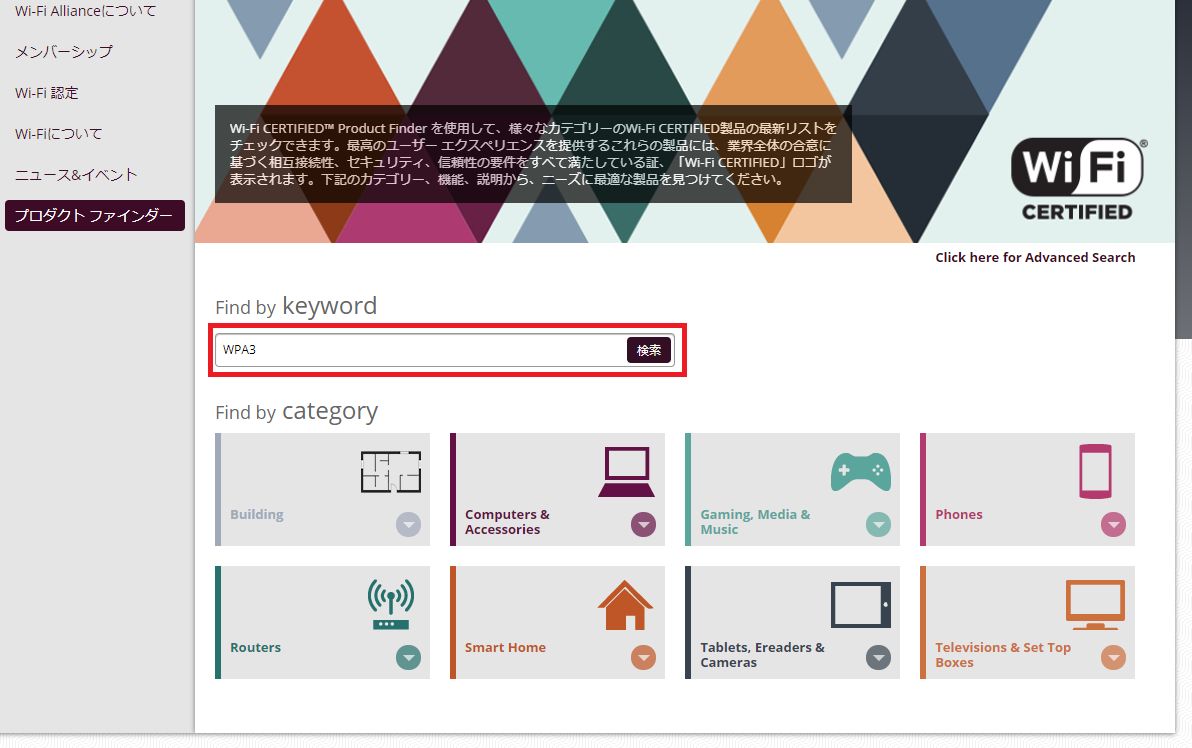
Task: Click the Phones category label
Action: (959, 515)
